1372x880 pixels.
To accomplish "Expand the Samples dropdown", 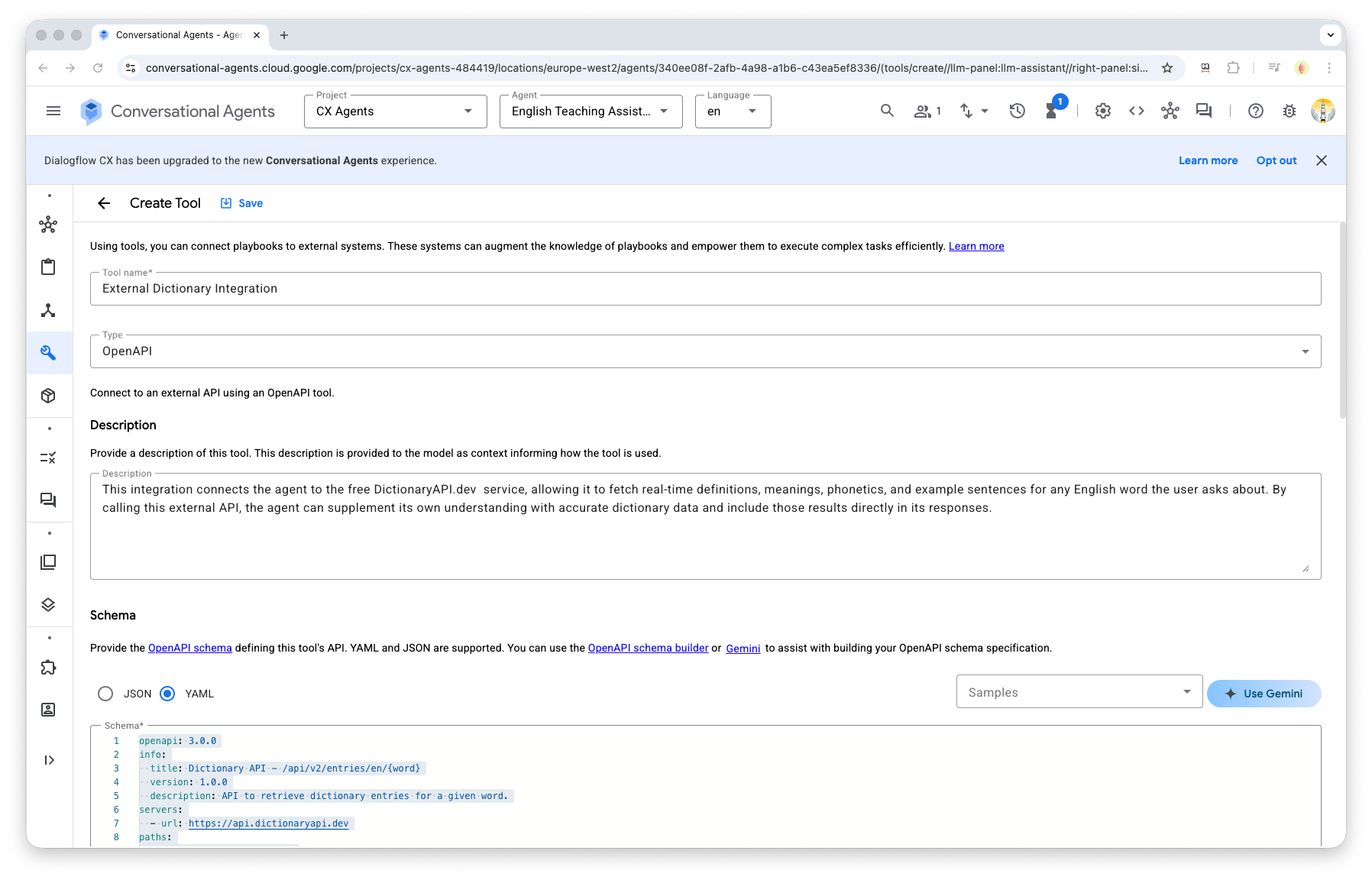I will 1079,692.
